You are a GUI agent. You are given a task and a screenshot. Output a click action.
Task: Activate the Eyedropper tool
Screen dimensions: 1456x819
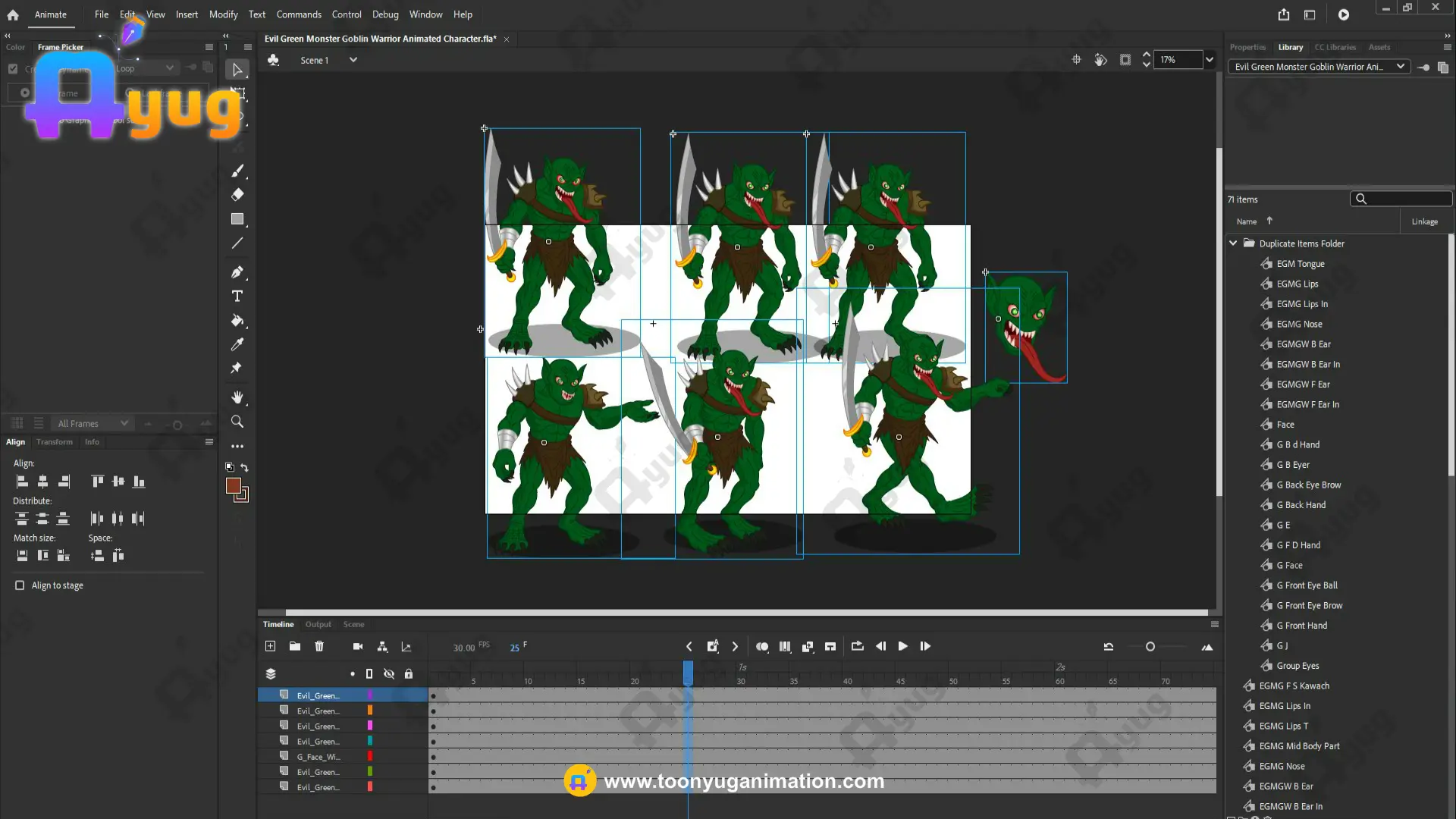tap(237, 344)
